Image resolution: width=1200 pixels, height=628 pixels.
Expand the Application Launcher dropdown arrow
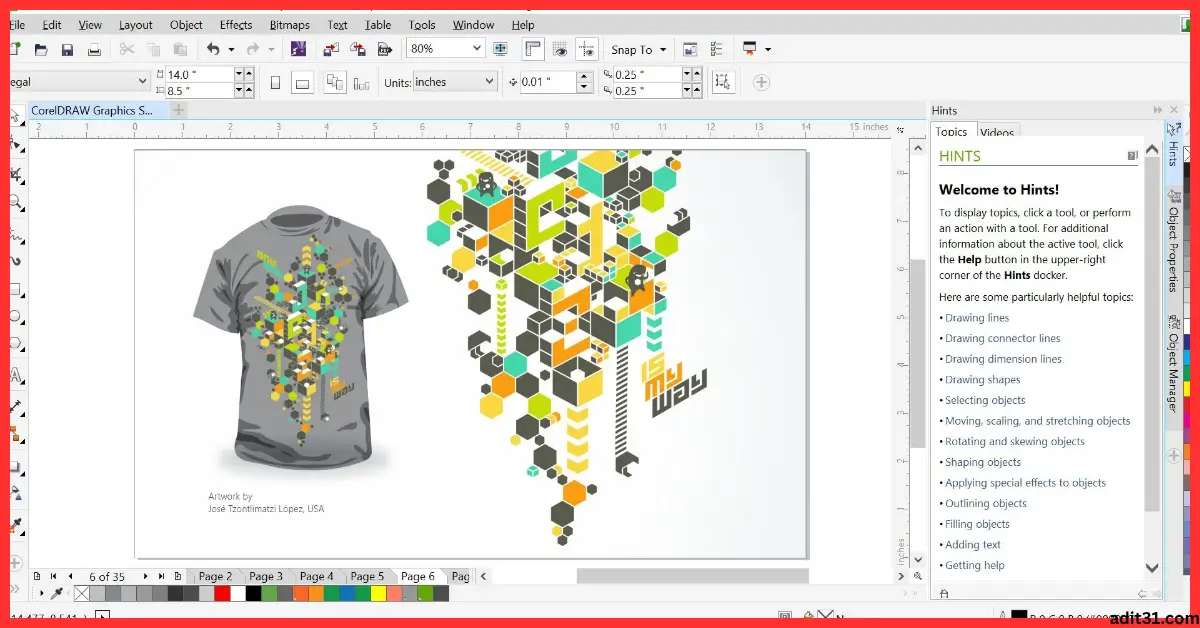(768, 49)
